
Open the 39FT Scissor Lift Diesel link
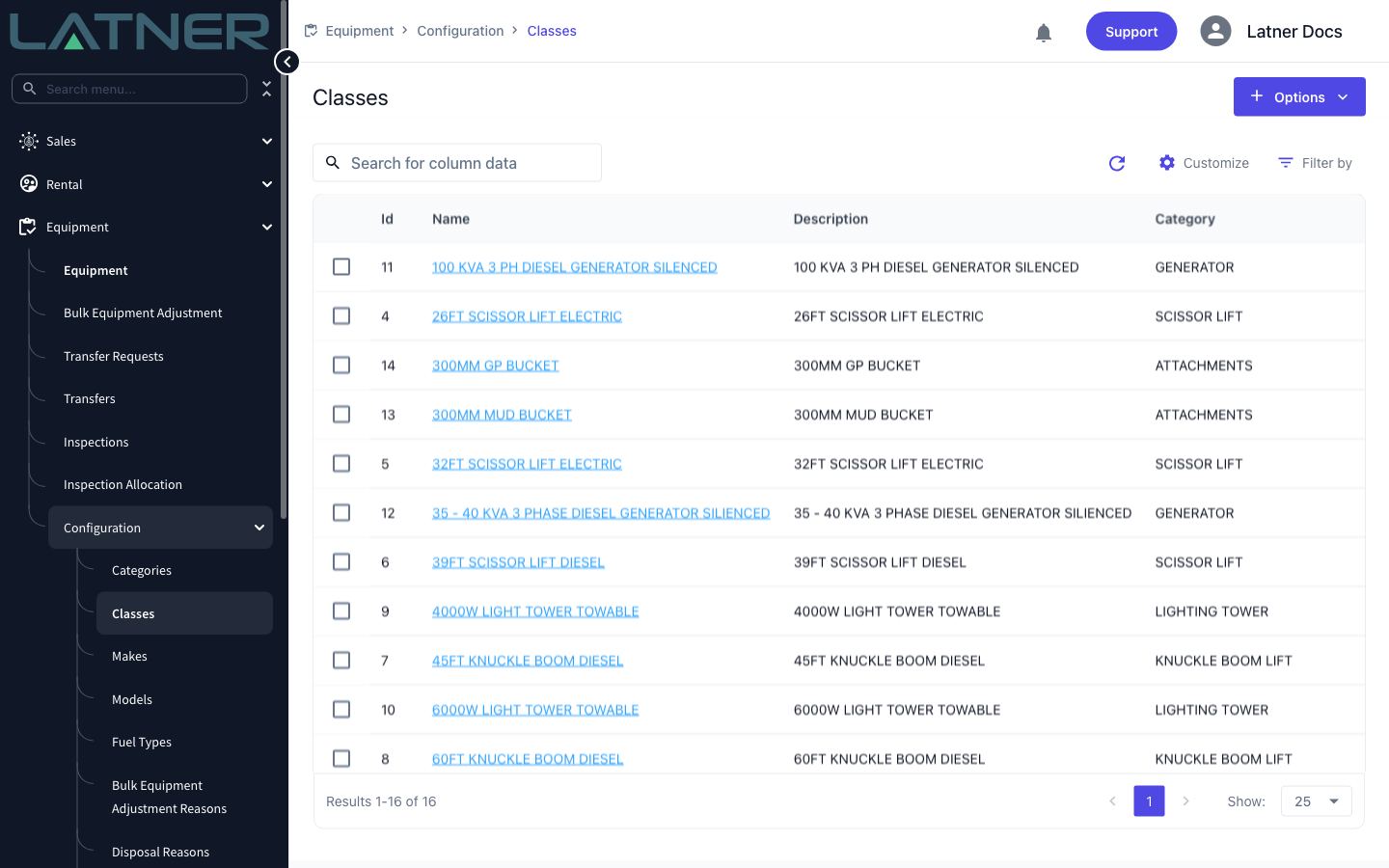(518, 562)
